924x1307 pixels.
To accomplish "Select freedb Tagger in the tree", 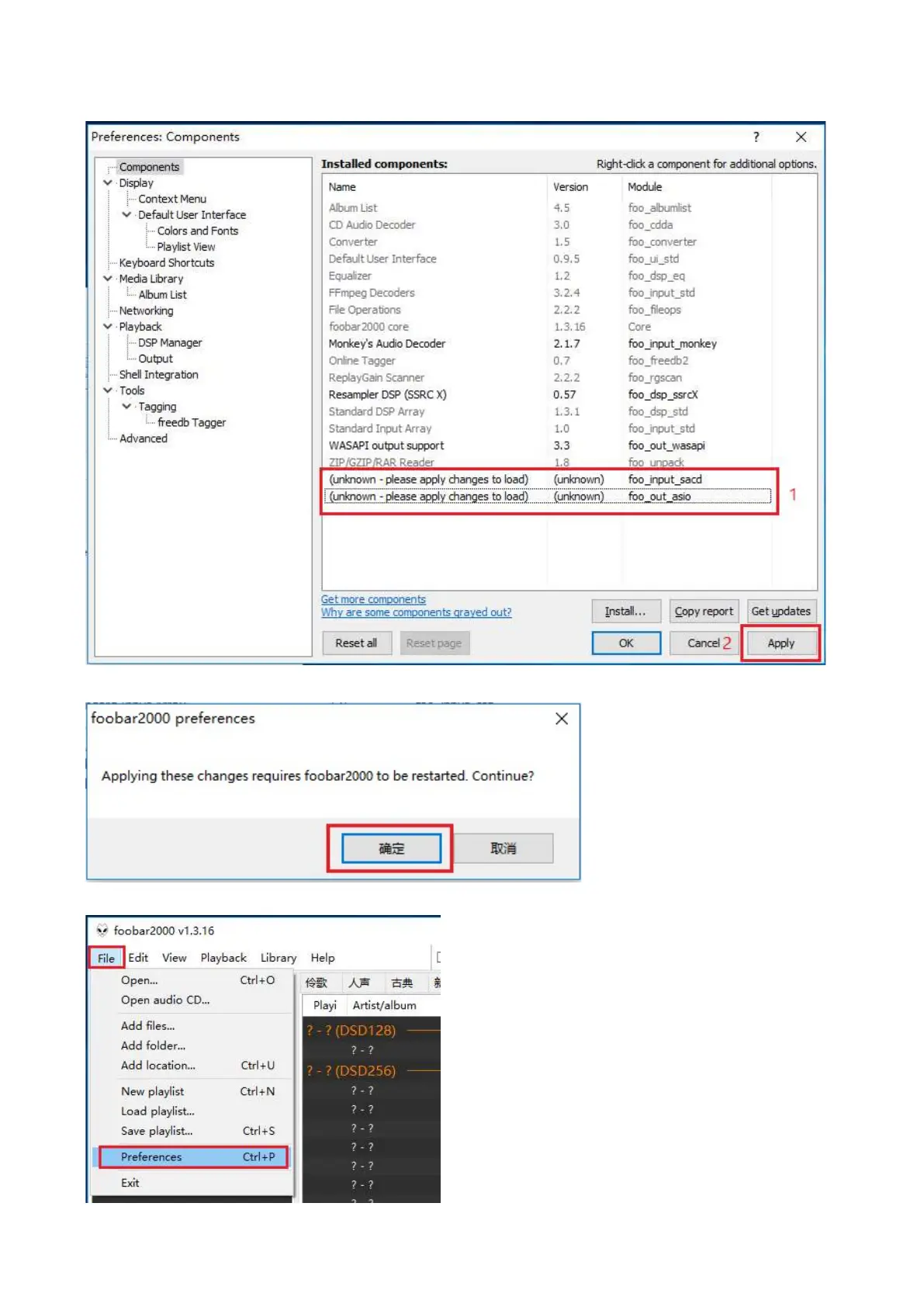I will point(192,422).
